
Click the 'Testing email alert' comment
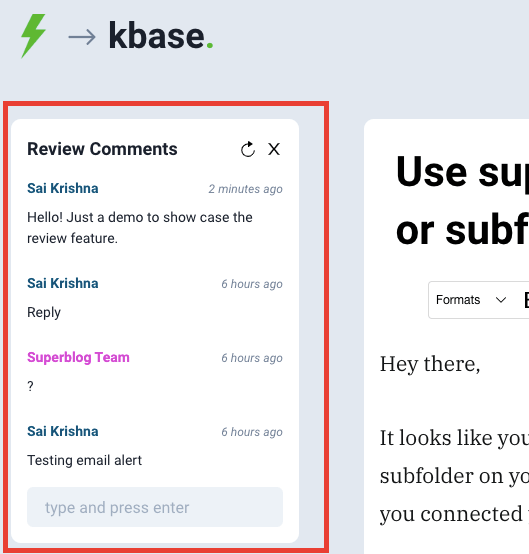pos(84,460)
